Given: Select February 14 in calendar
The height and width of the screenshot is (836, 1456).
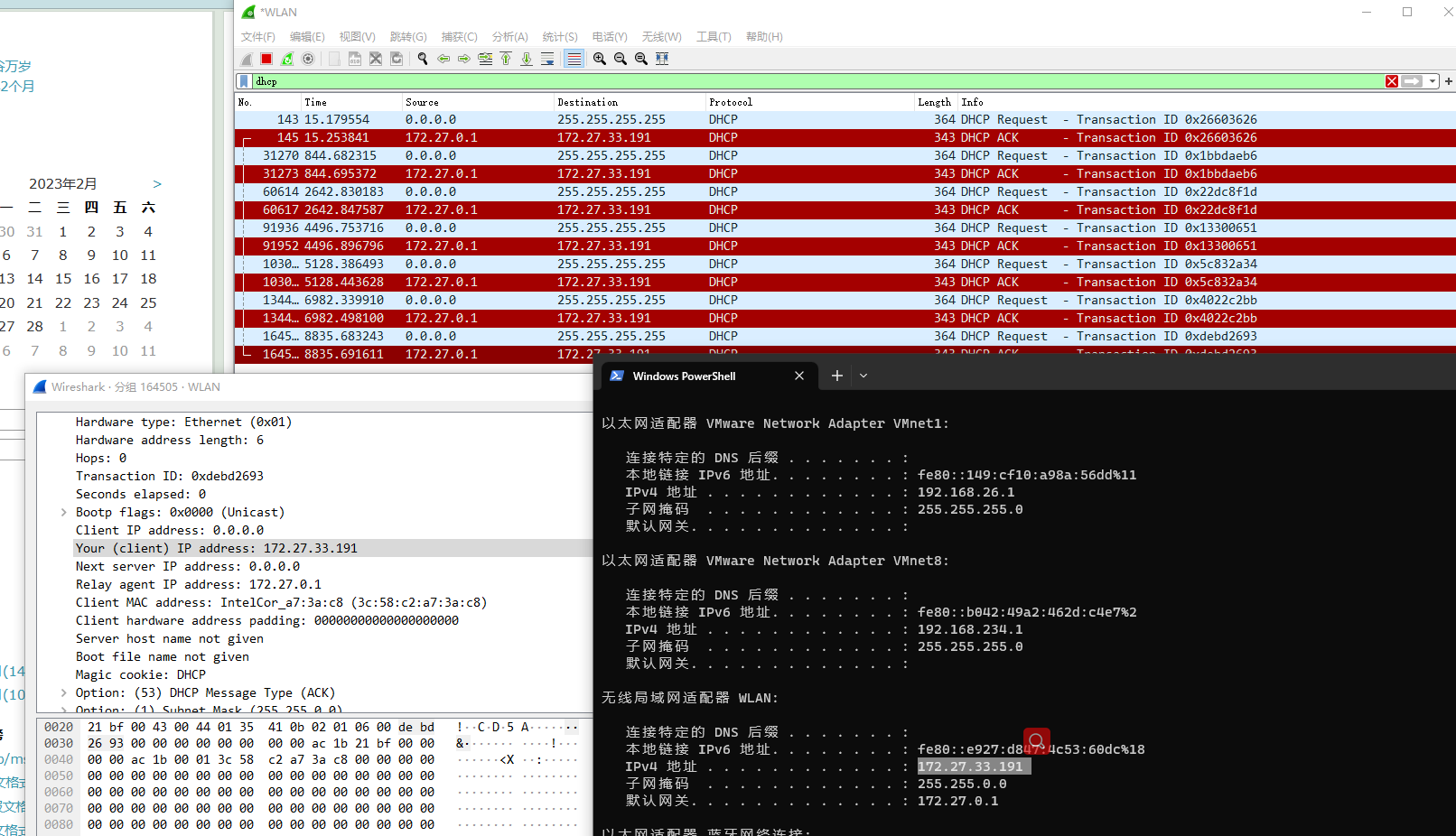Looking at the screenshot, I should (x=34, y=279).
